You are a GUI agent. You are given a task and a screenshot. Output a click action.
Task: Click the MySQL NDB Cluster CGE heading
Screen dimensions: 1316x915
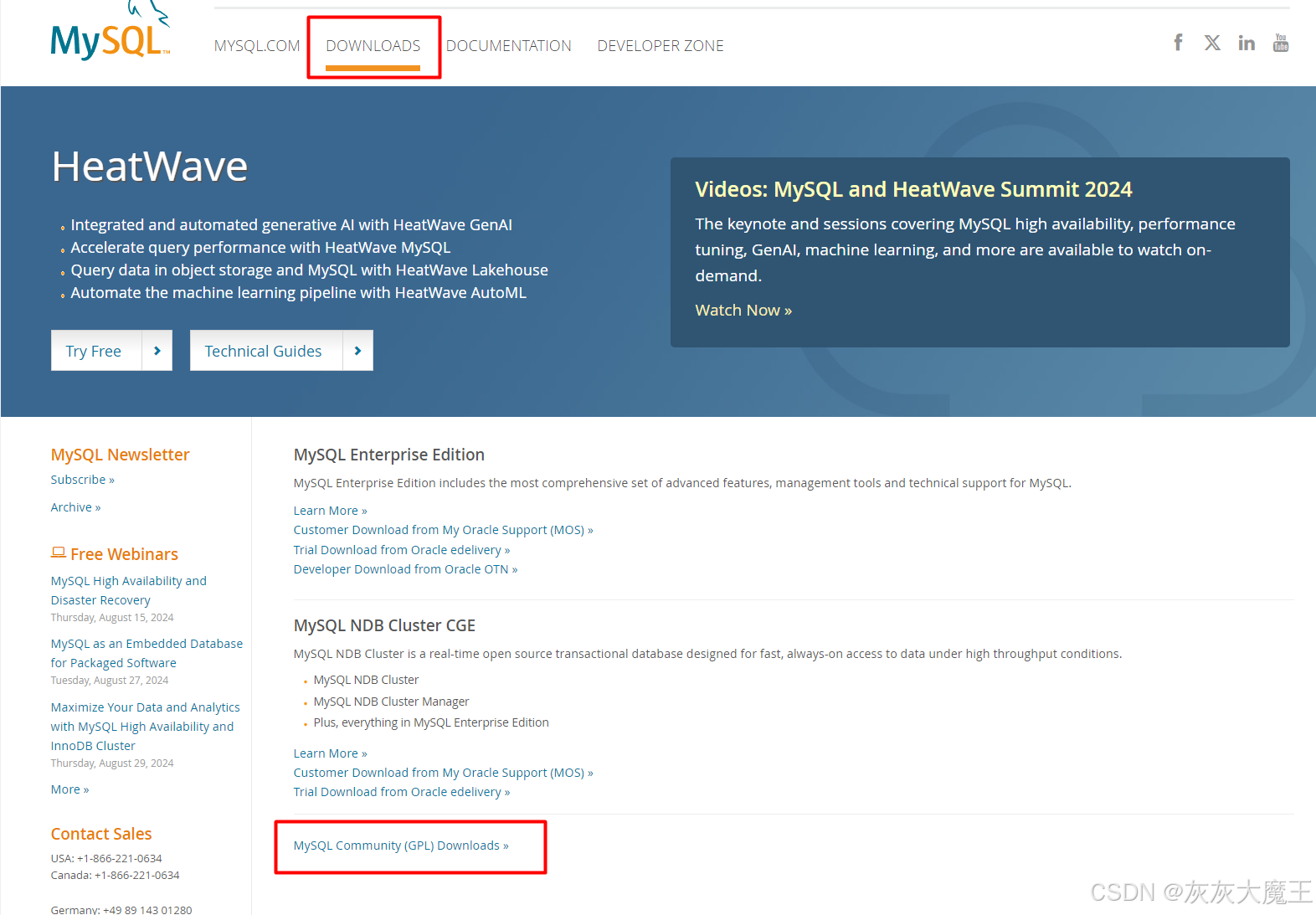point(384,625)
